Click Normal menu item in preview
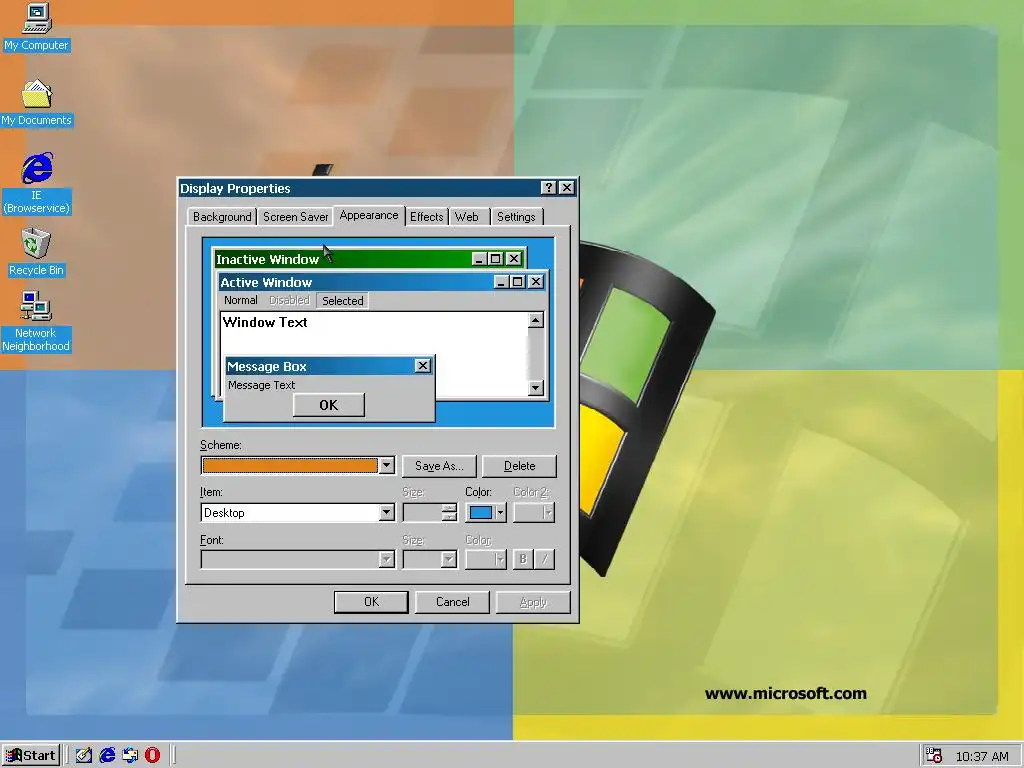 pyautogui.click(x=240, y=300)
